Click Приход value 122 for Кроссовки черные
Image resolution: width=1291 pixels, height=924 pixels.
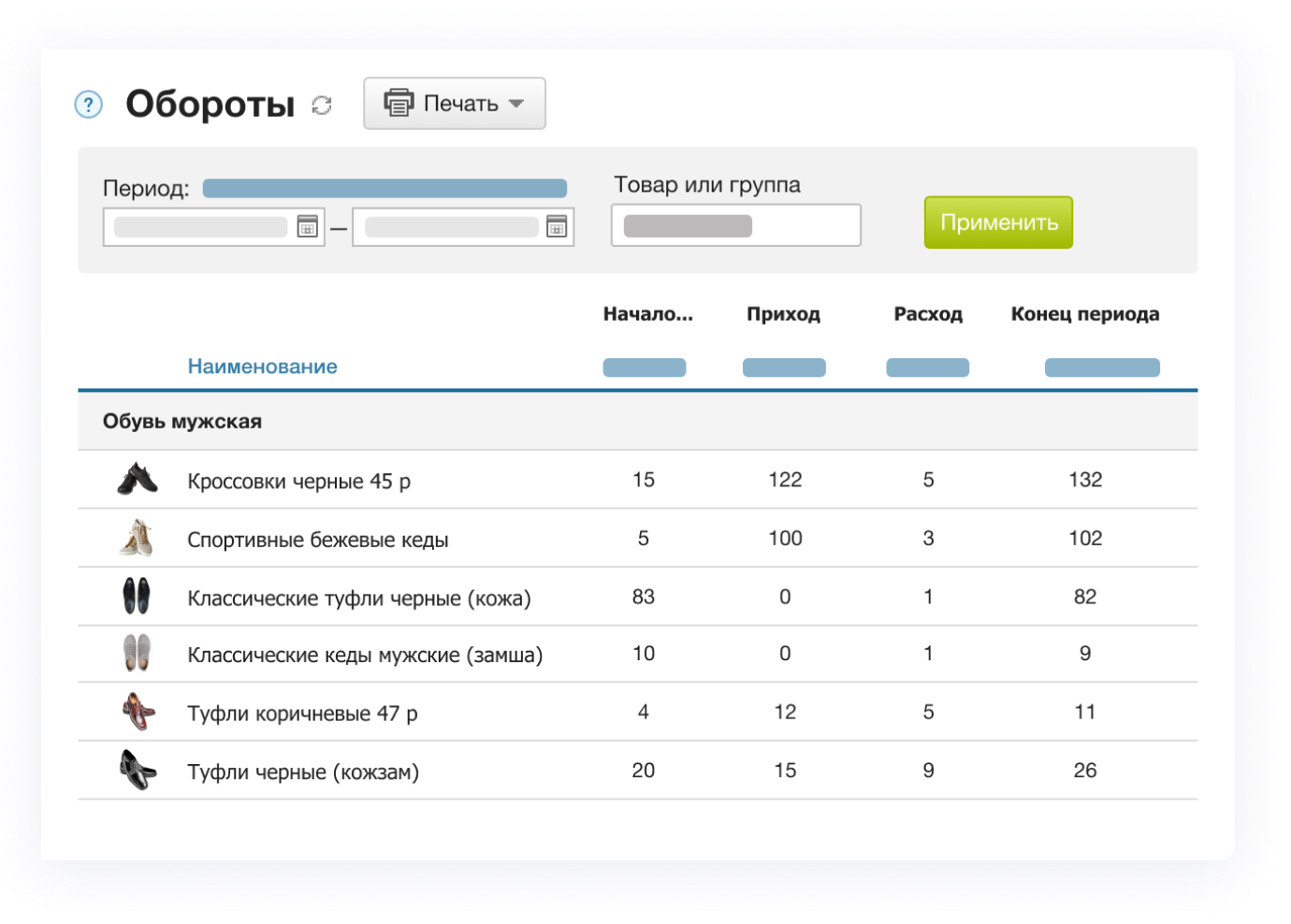coord(785,480)
